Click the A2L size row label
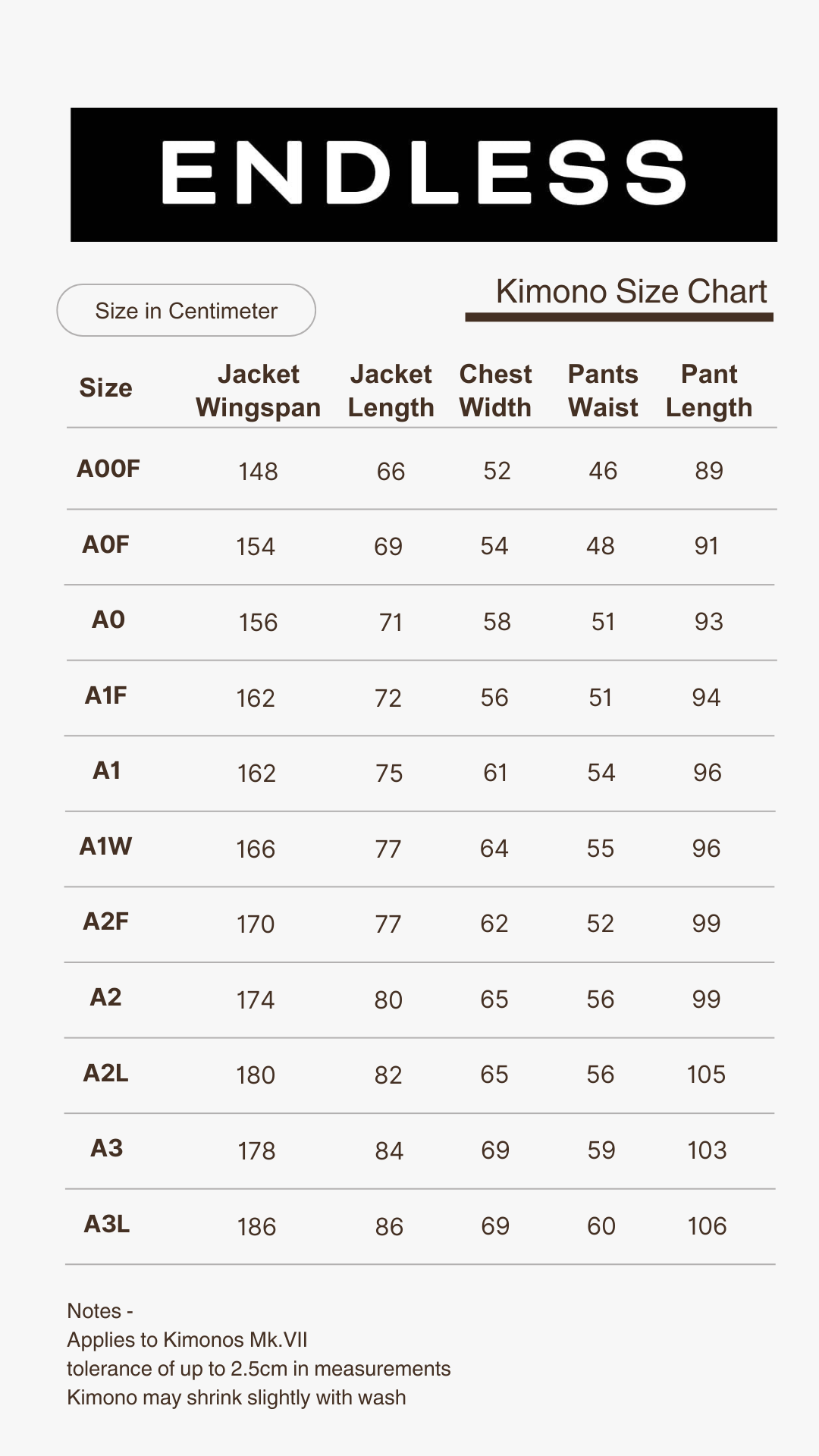 (x=105, y=1073)
